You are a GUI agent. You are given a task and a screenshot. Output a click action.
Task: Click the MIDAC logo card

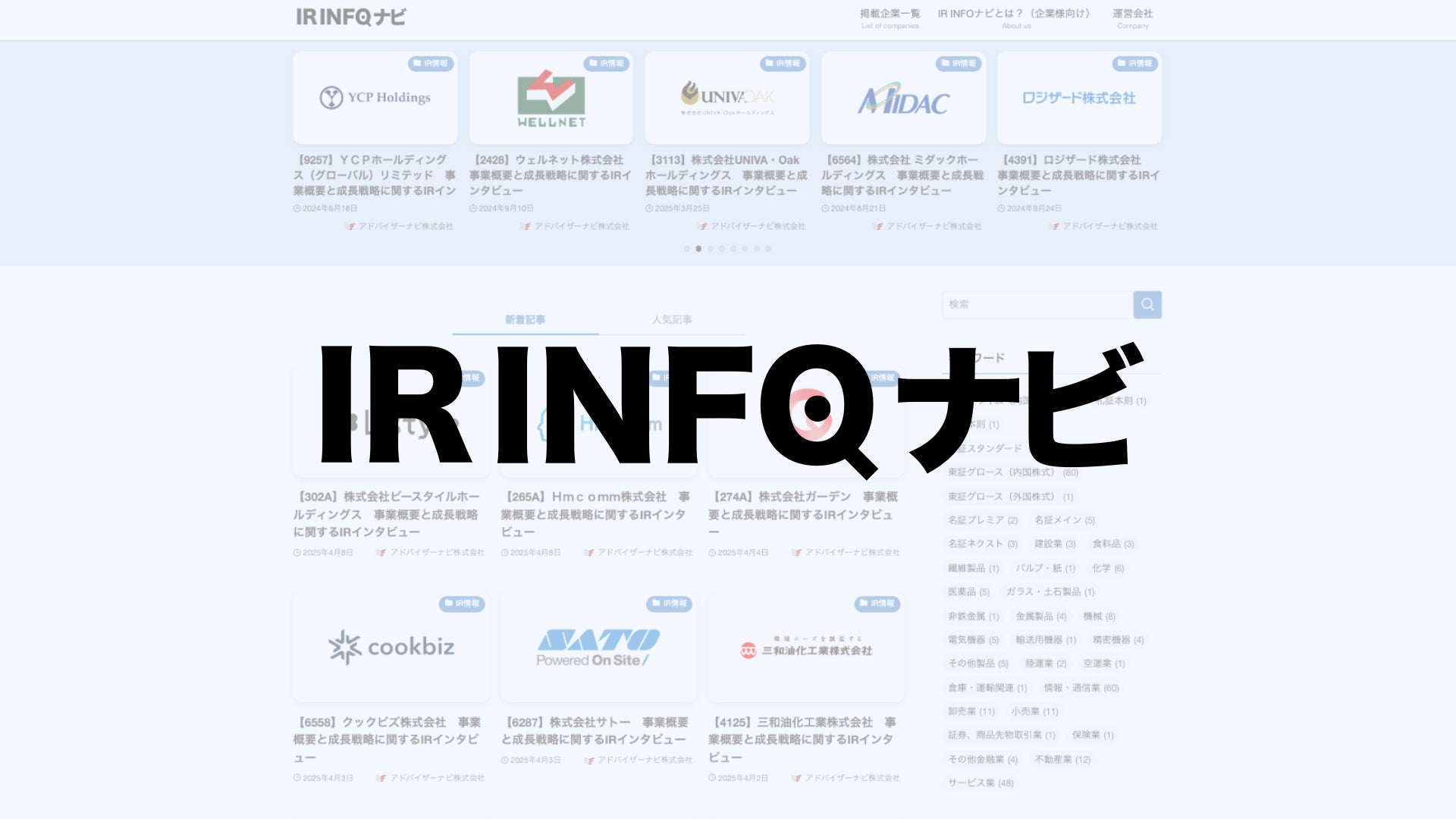click(x=903, y=98)
